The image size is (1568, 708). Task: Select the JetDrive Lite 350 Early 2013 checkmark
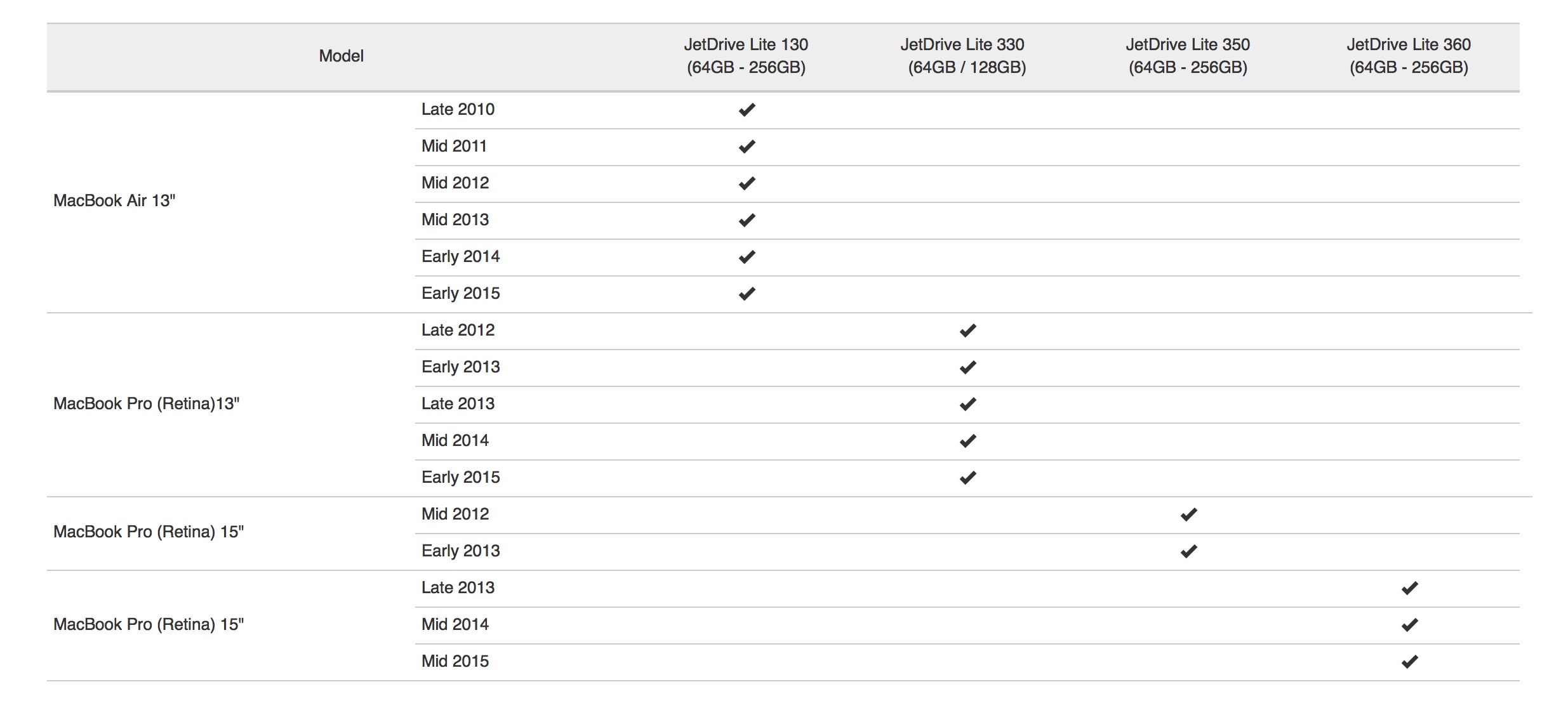click(x=1188, y=551)
